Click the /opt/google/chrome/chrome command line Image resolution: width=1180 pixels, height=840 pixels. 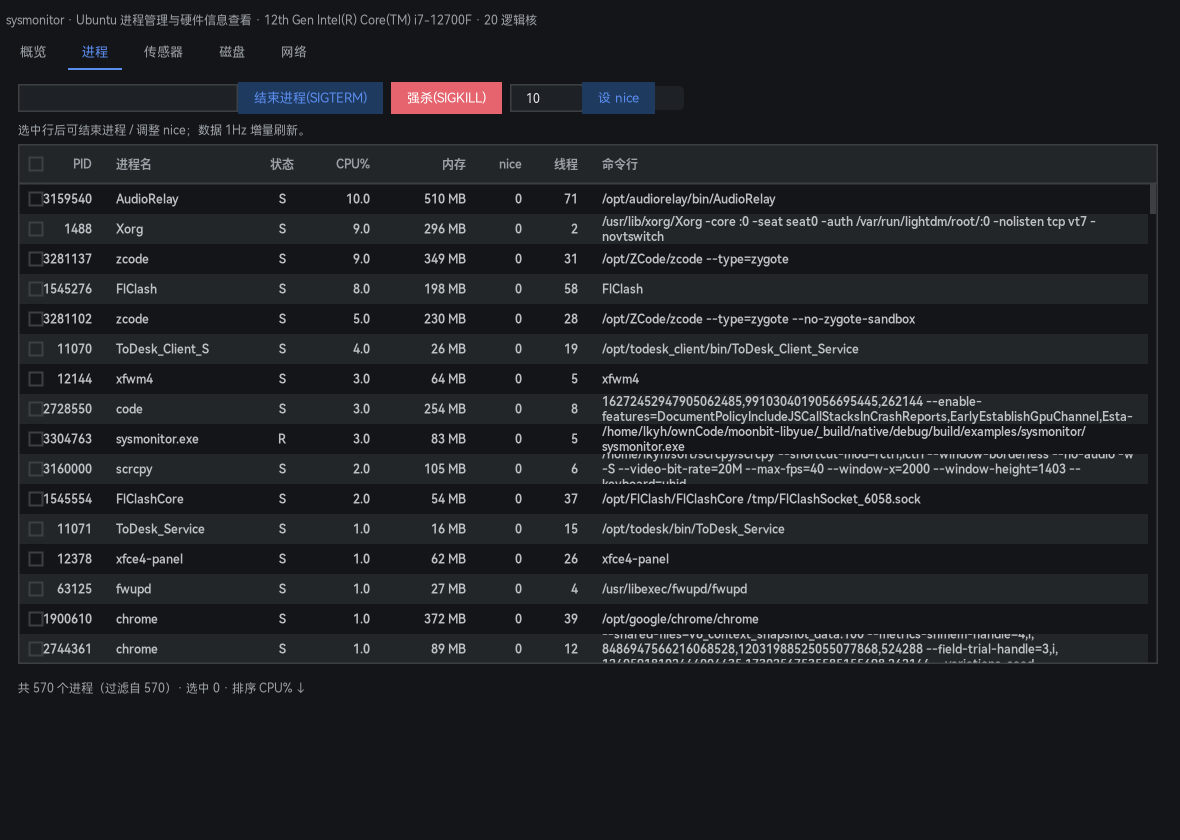coord(680,619)
